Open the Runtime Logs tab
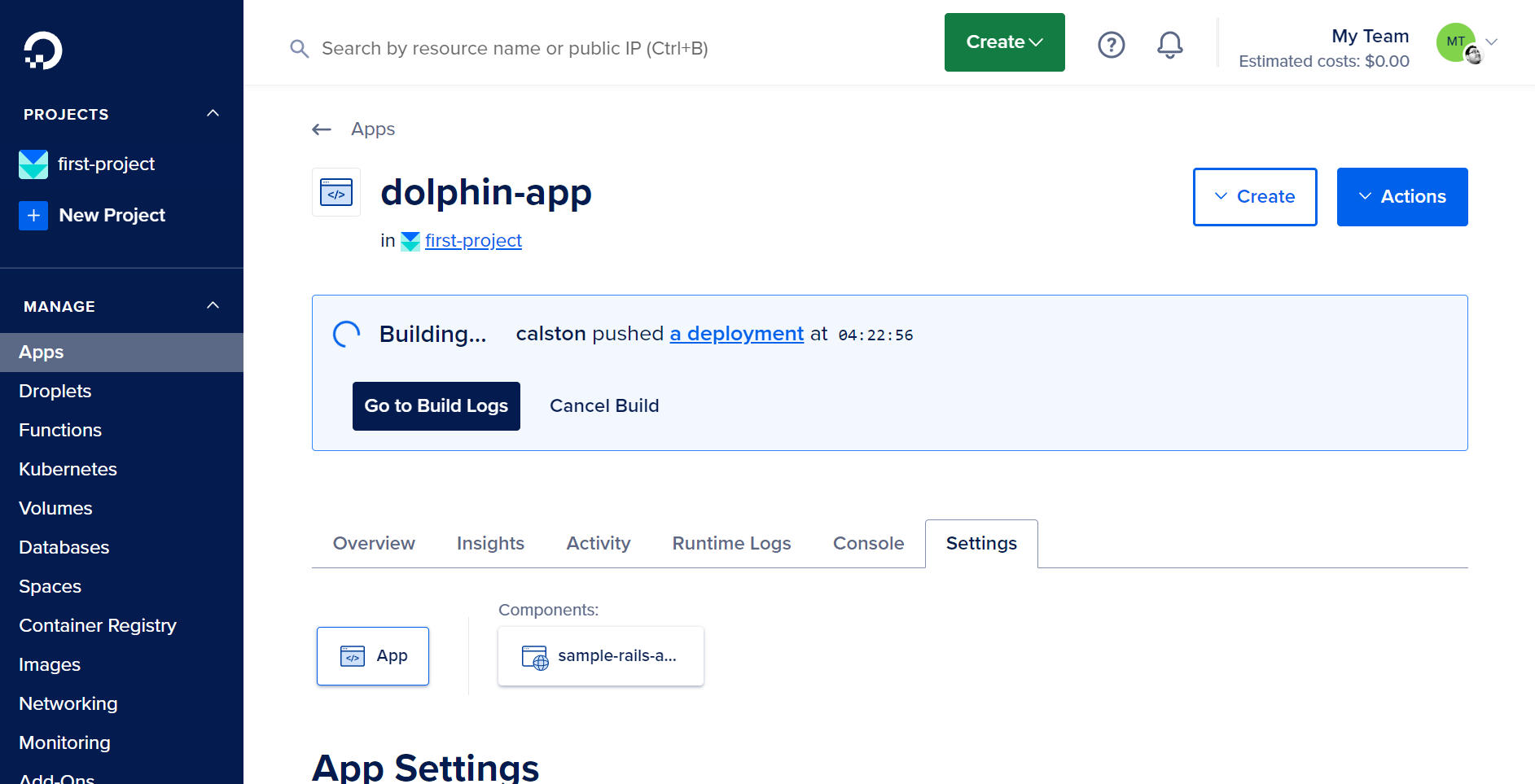 point(732,544)
